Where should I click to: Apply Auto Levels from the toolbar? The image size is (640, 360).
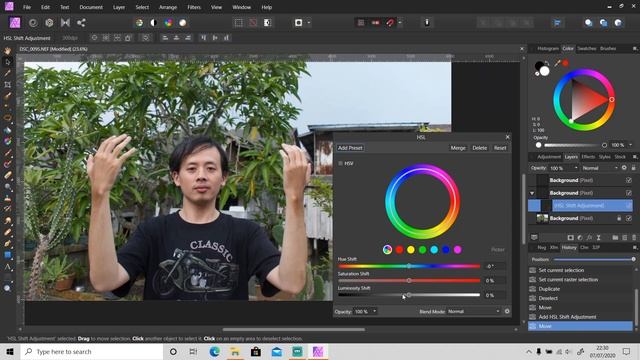pyautogui.click(x=139, y=23)
